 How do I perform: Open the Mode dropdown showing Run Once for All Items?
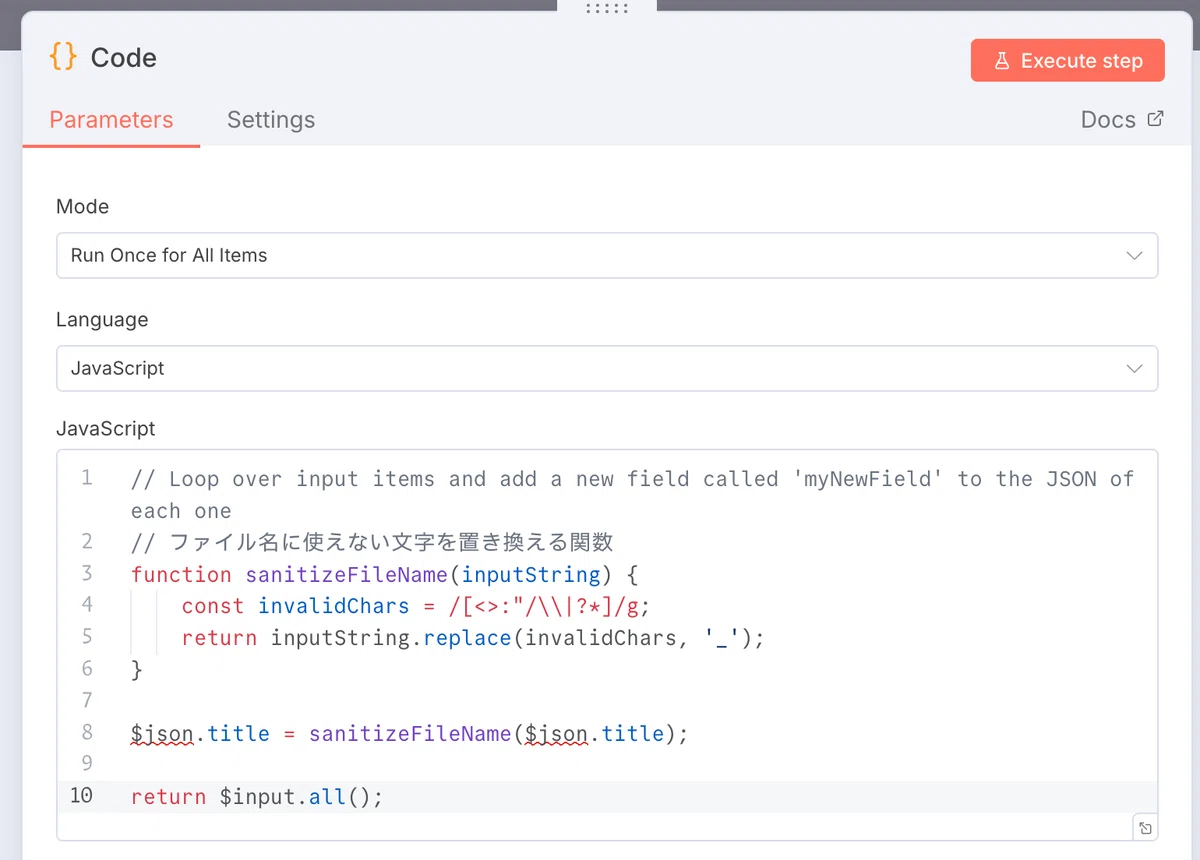tap(607, 255)
